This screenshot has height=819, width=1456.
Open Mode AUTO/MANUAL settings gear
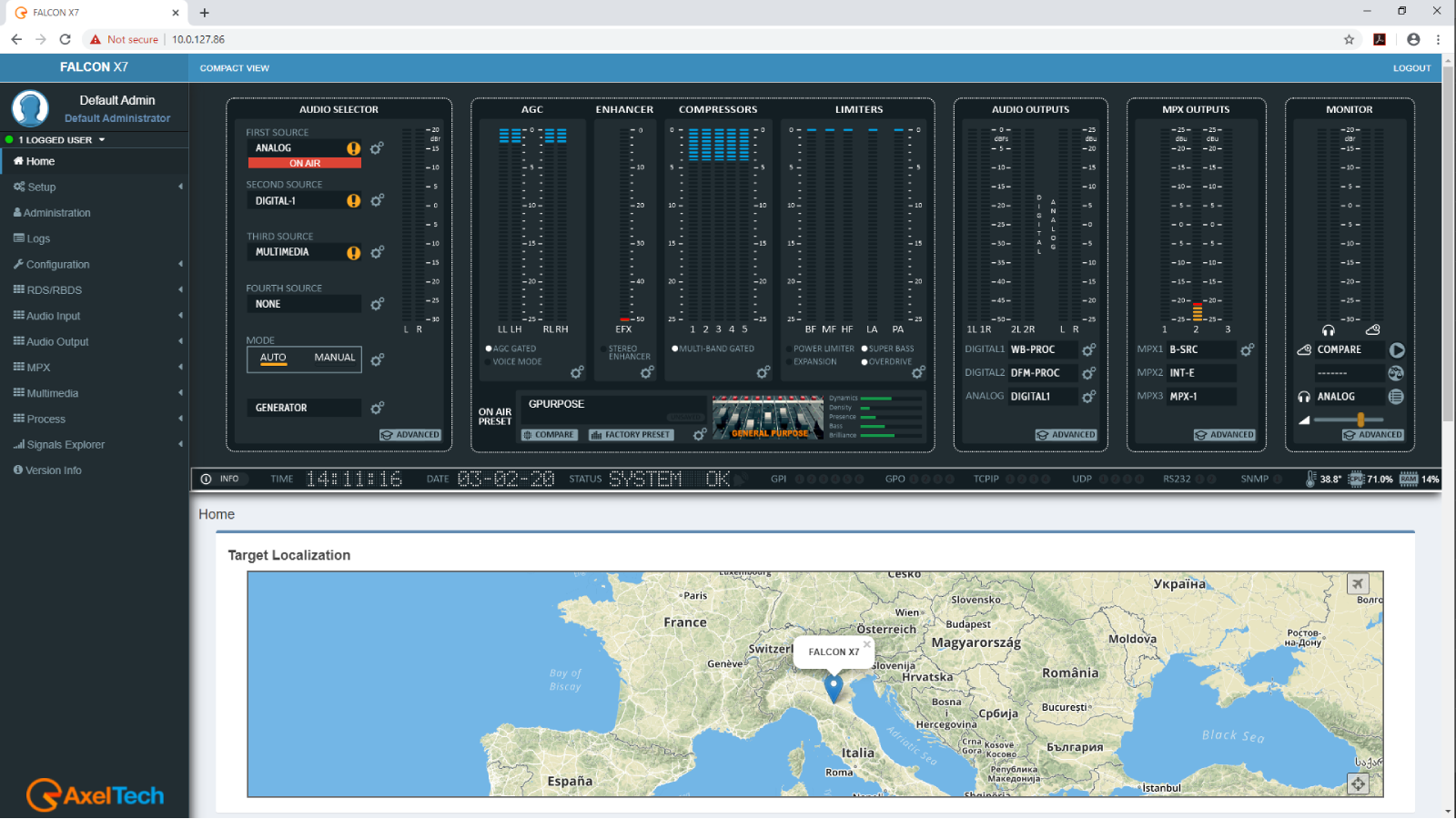point(377,359)
